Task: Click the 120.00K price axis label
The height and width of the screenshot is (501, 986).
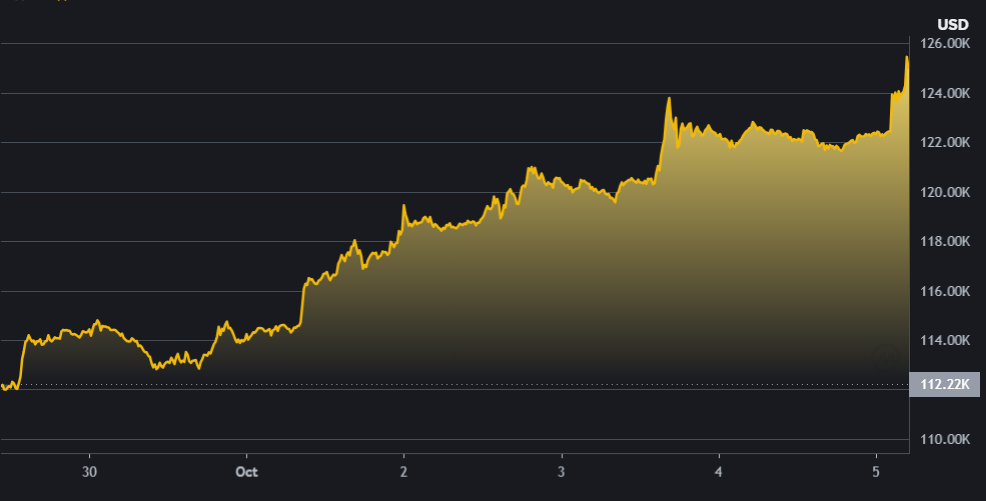Action: [944, 192]
